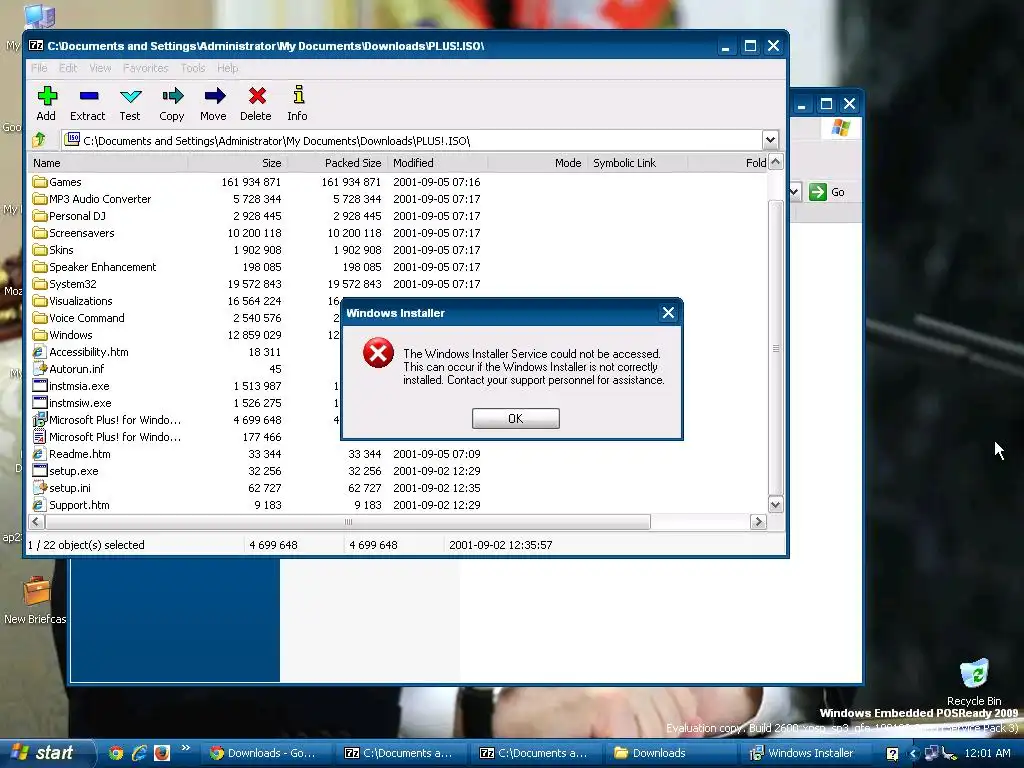The width and height of the screenshot is (1024, 768).
Task: Open Chrome from quick launch
Action: pos(116,753)
